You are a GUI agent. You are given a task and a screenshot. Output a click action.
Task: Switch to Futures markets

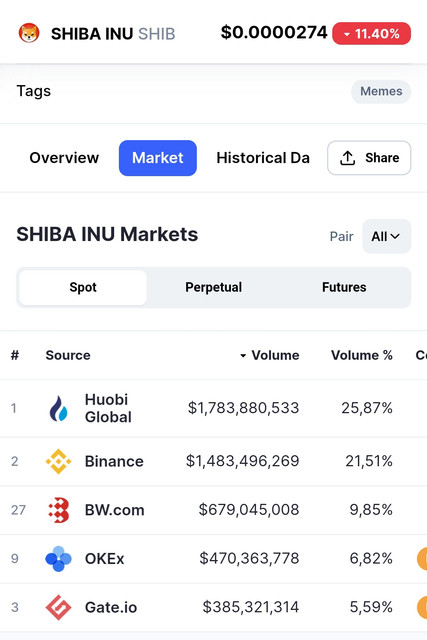pos(344,287)
